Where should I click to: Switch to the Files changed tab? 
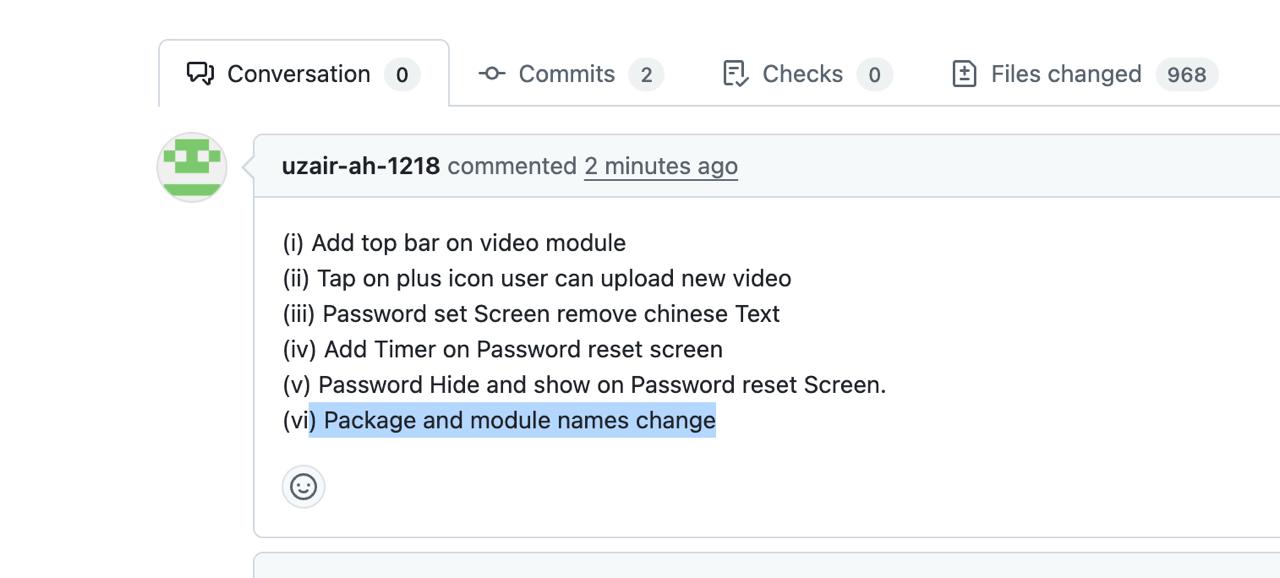point(1065,74)
